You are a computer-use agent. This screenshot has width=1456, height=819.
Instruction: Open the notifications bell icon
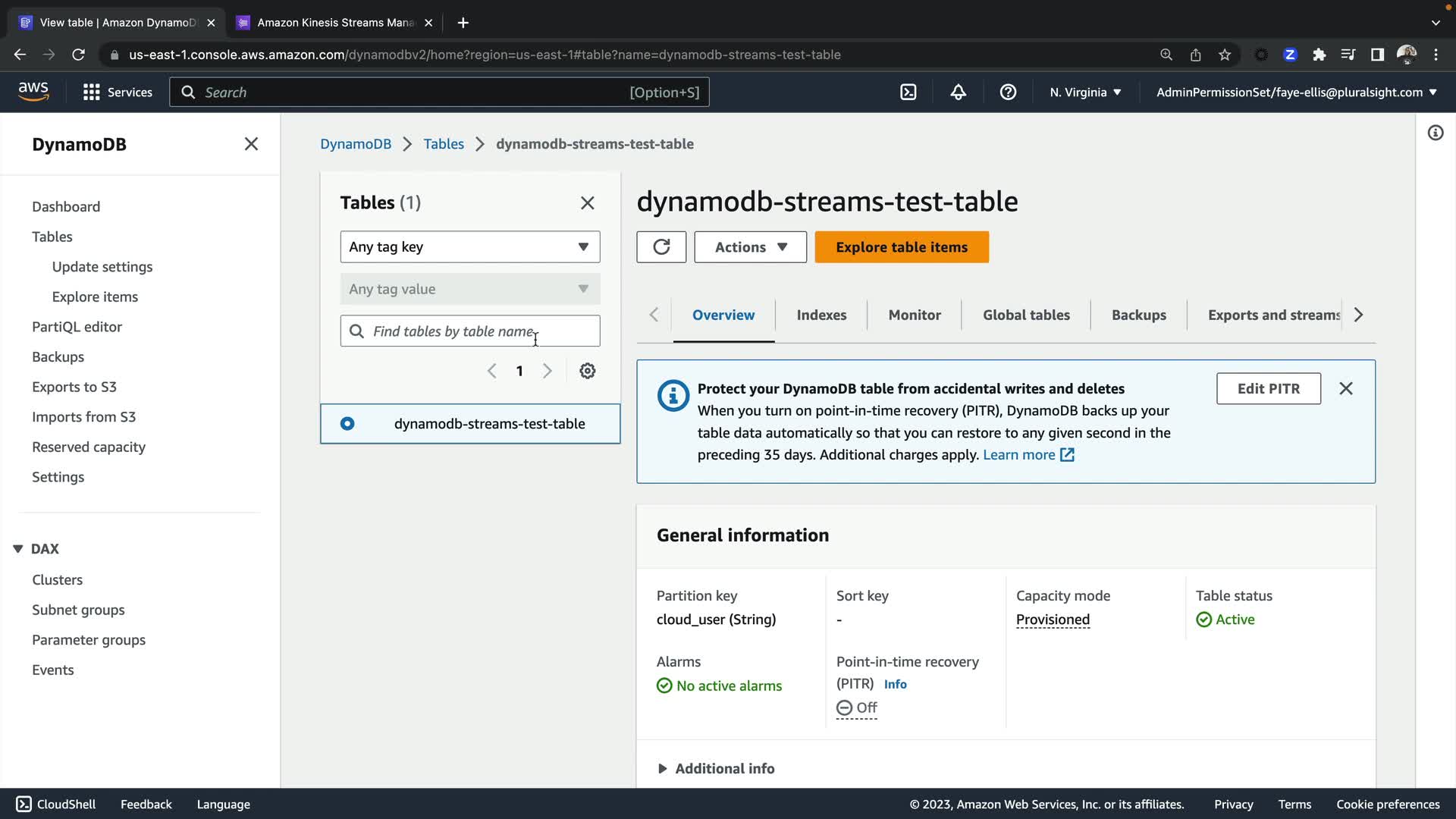point(958,92)
